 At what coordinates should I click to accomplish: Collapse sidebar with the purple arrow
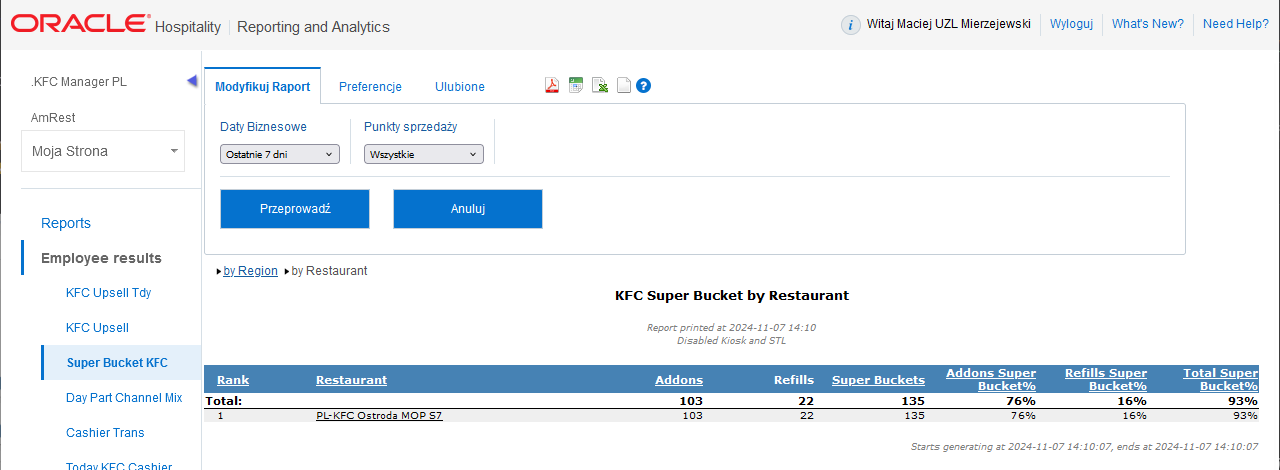[192, 81]
